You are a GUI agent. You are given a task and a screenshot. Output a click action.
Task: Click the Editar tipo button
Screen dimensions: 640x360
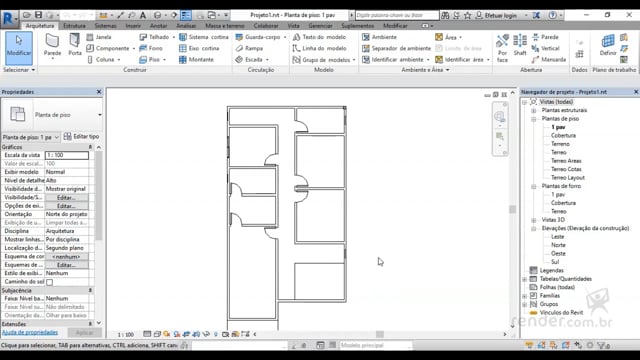(x=82, y=136)
